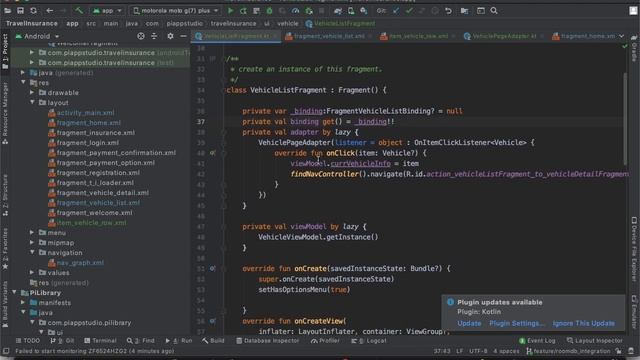
Task: Expand the mipmap folder
Action: (x=32, y=242)
